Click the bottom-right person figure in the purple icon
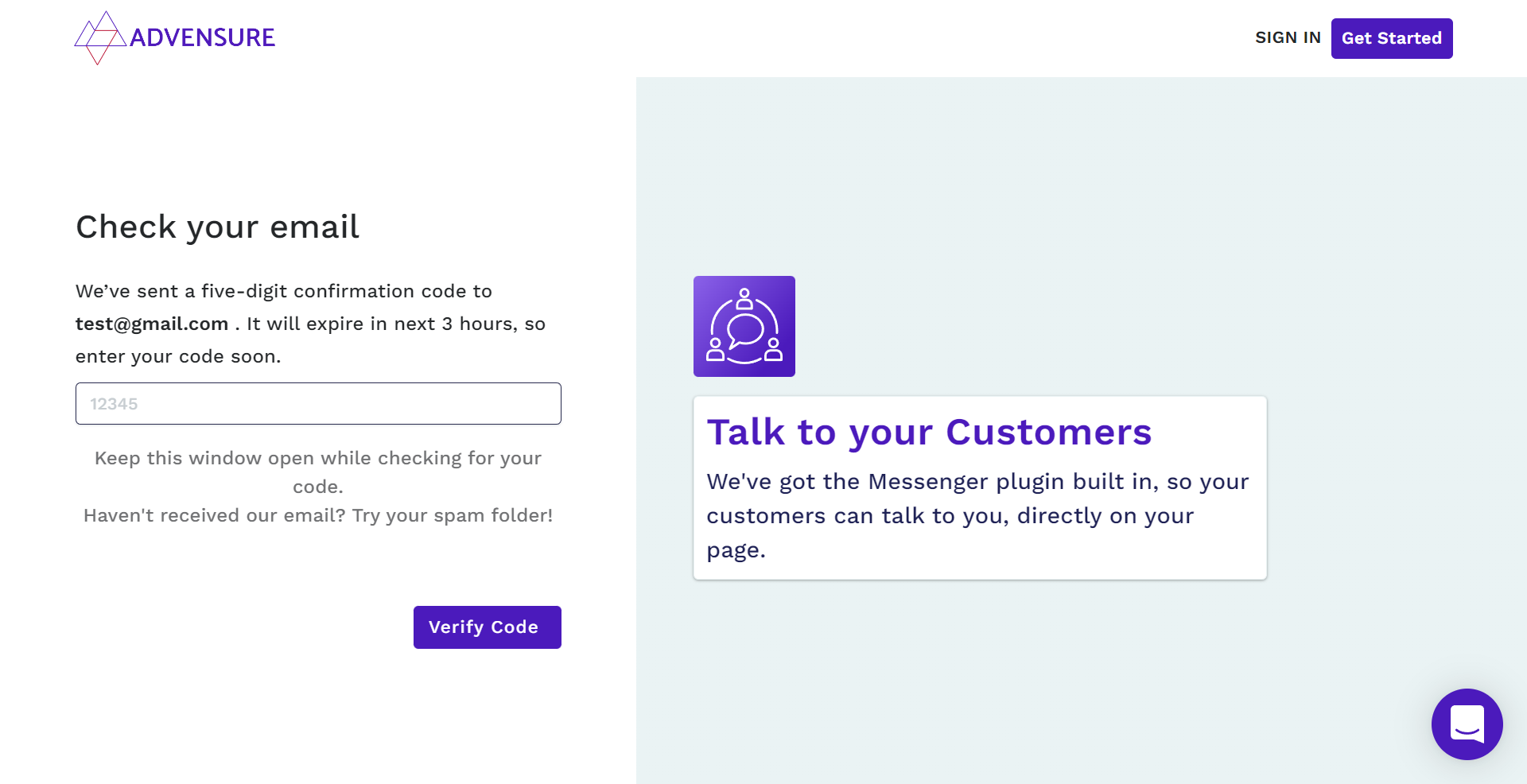 [x=773, y=350]
